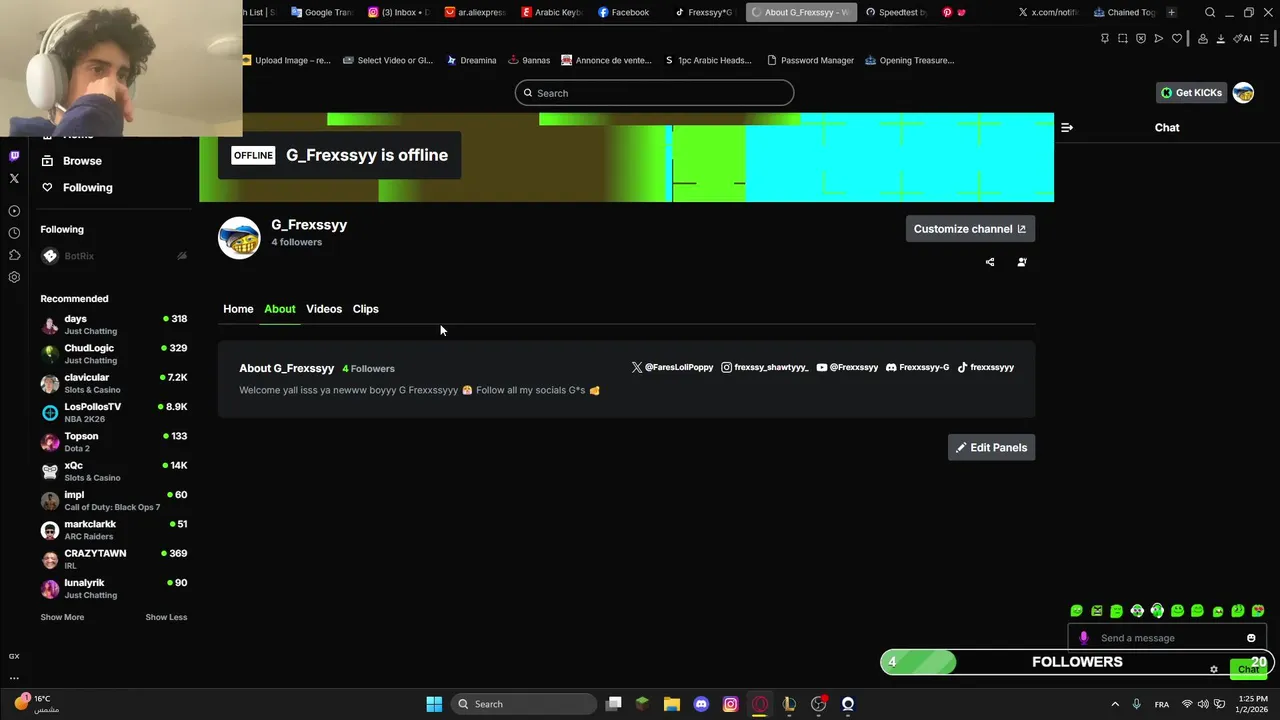Click the FaresLollPoppy X social link
The width and height of the screenshot is (1280, 720).
click(x=672, y=367)
